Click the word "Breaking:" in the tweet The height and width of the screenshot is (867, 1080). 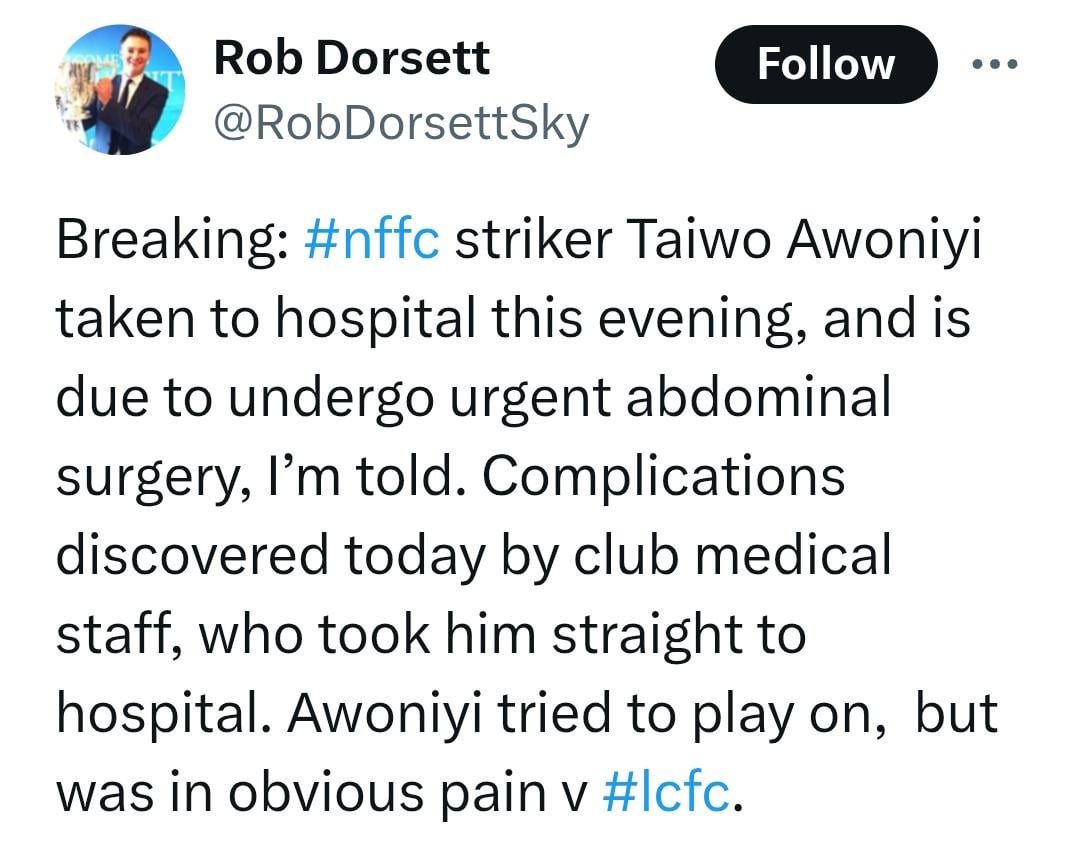coord(173,241)
